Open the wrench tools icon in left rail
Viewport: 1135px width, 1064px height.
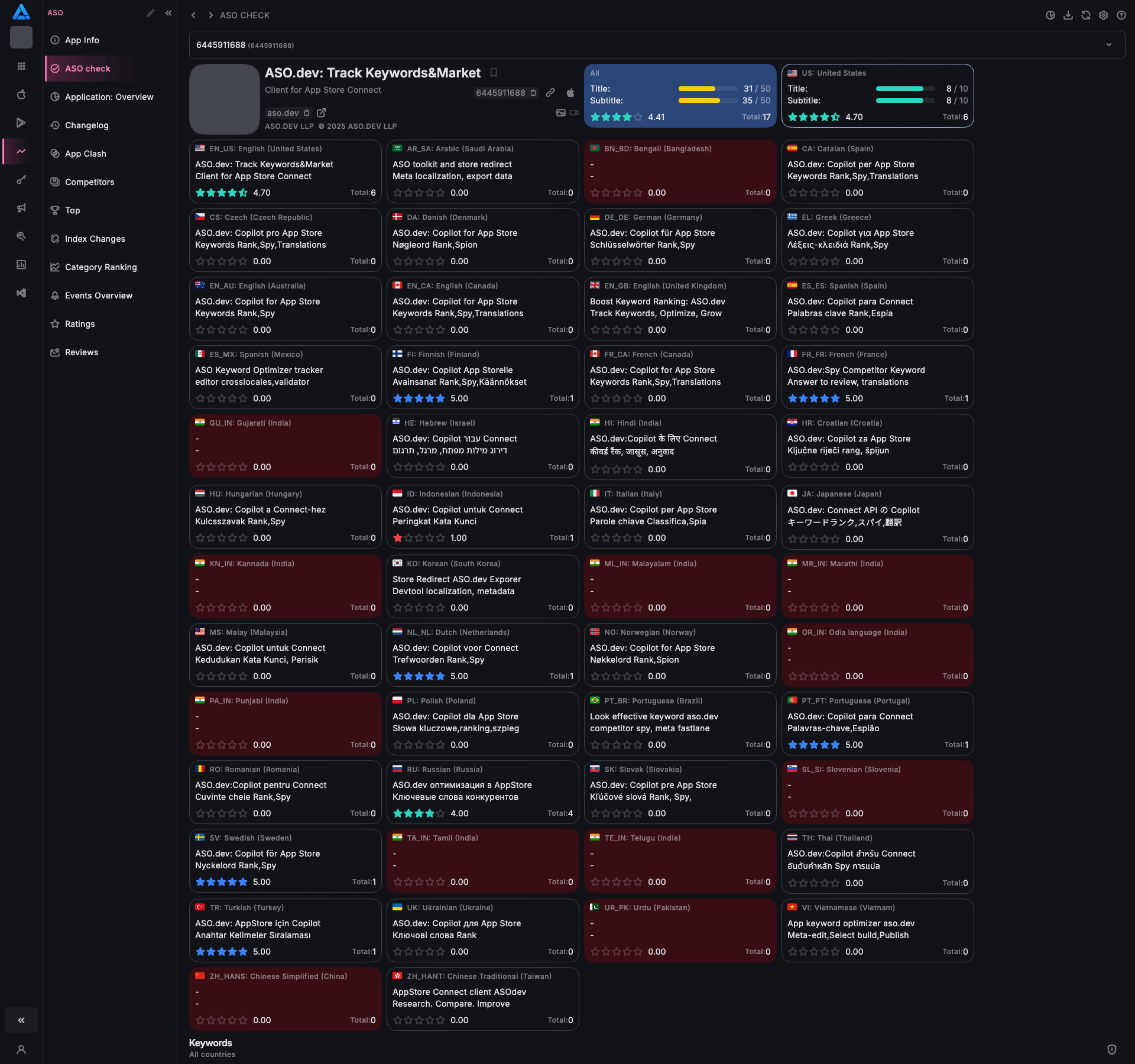(21, 236)
